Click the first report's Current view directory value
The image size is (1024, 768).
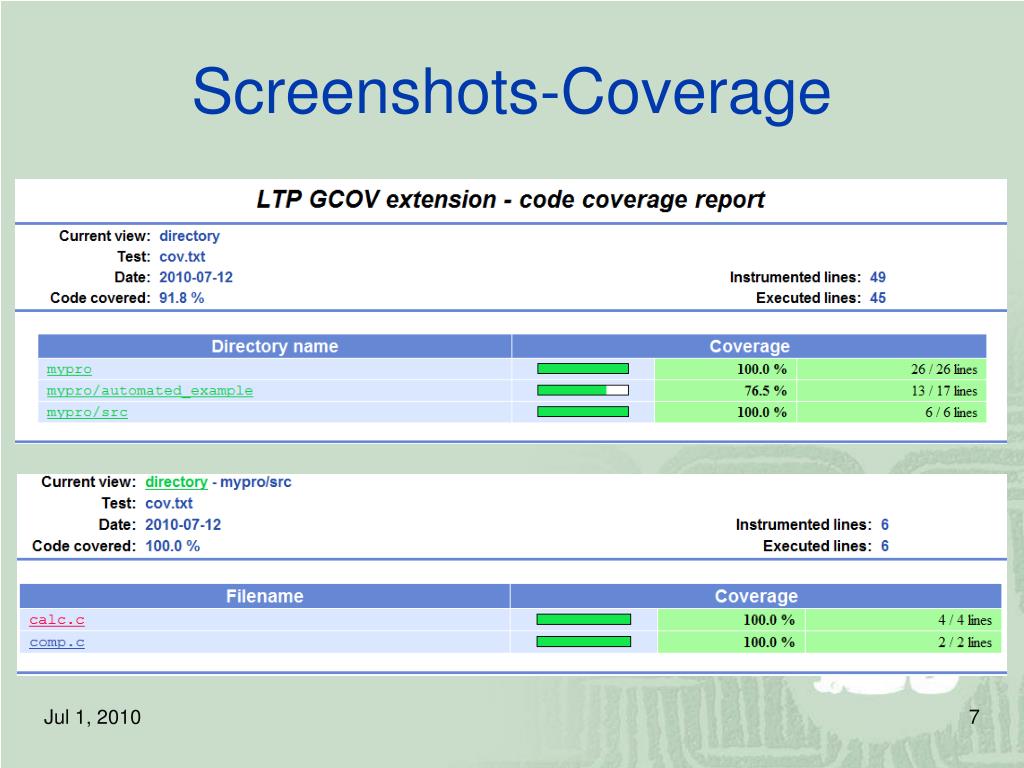coord(189,236)
